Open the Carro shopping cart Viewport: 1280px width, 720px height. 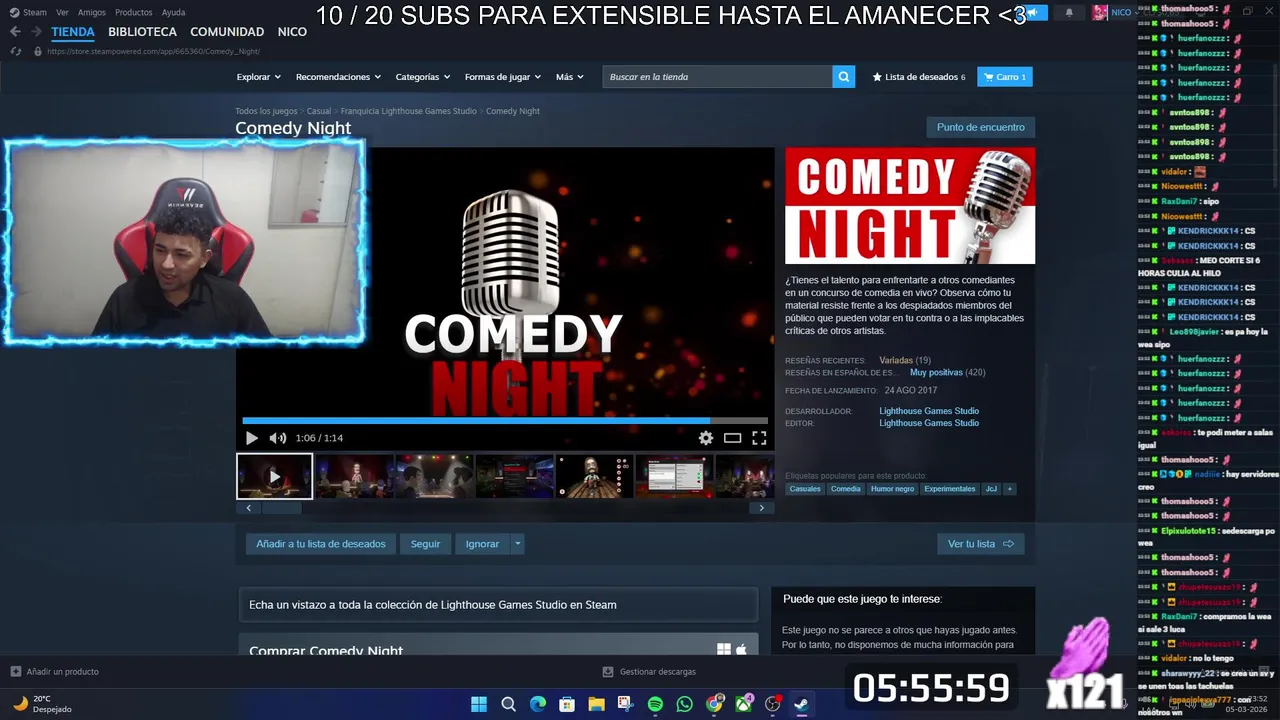pos(1005,77)
